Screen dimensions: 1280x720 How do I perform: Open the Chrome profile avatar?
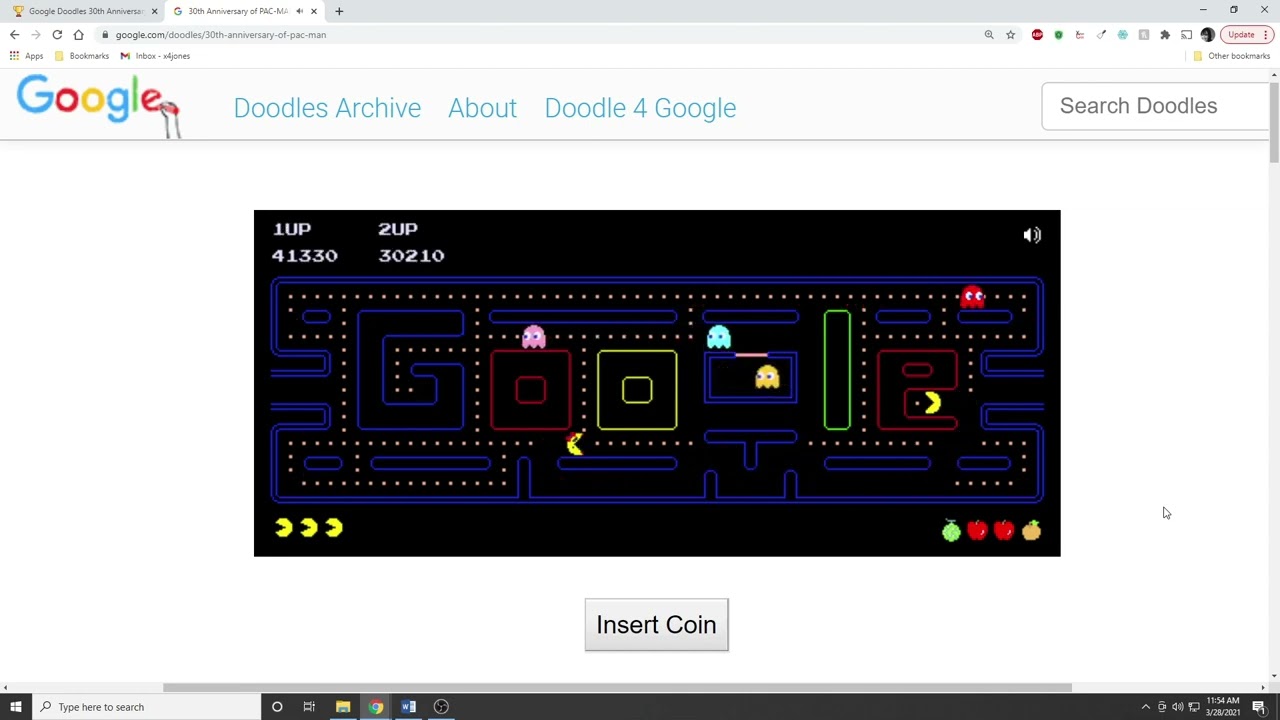point(1207,35)
